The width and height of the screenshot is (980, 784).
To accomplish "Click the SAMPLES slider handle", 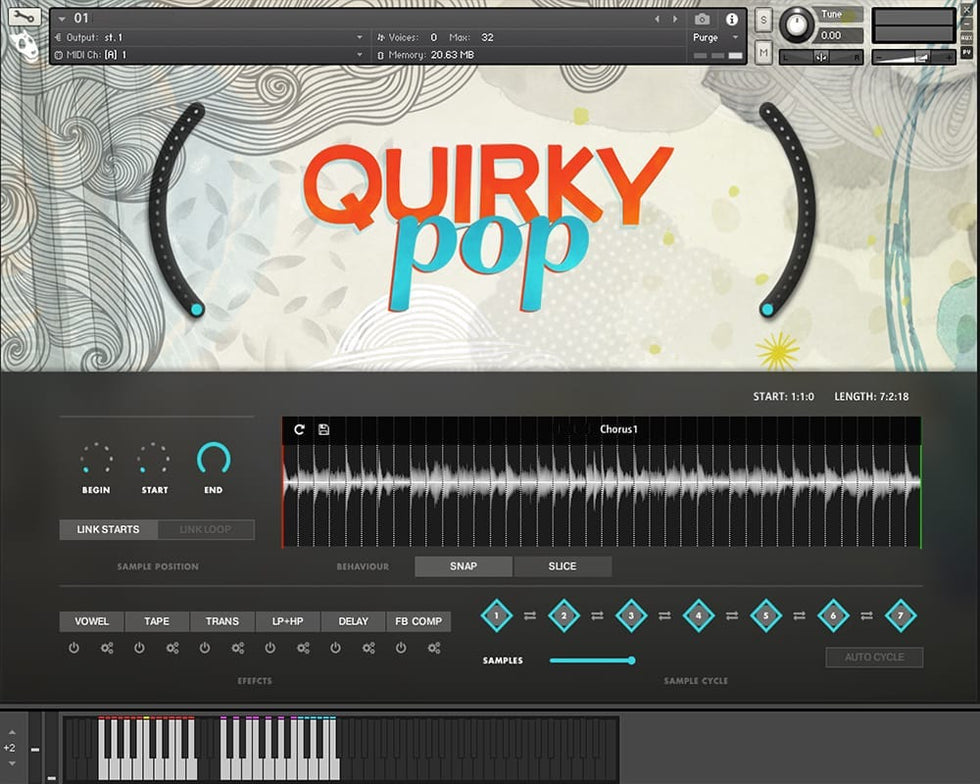I will [x=631, y=660].
